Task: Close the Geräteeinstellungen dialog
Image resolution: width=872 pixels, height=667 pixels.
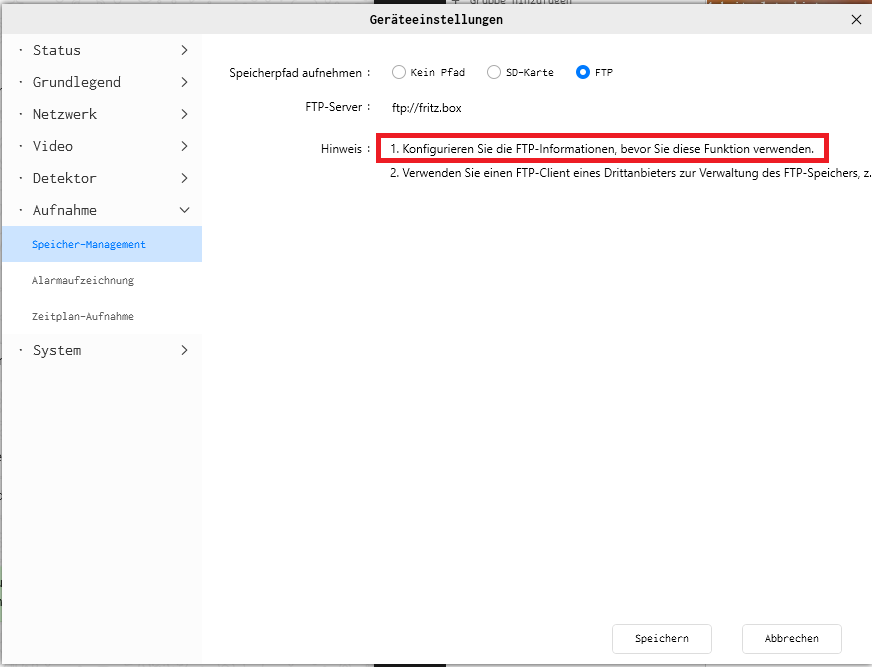Action: pyautogui.click(x=856, y=19)
